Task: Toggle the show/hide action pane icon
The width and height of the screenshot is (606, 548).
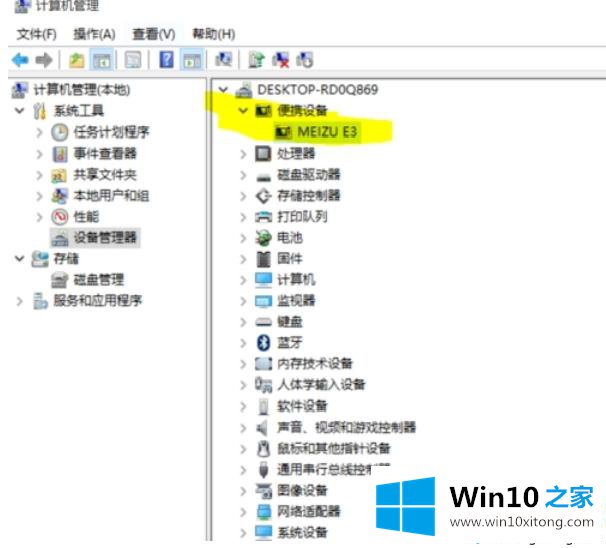Action: pos(192,60)
